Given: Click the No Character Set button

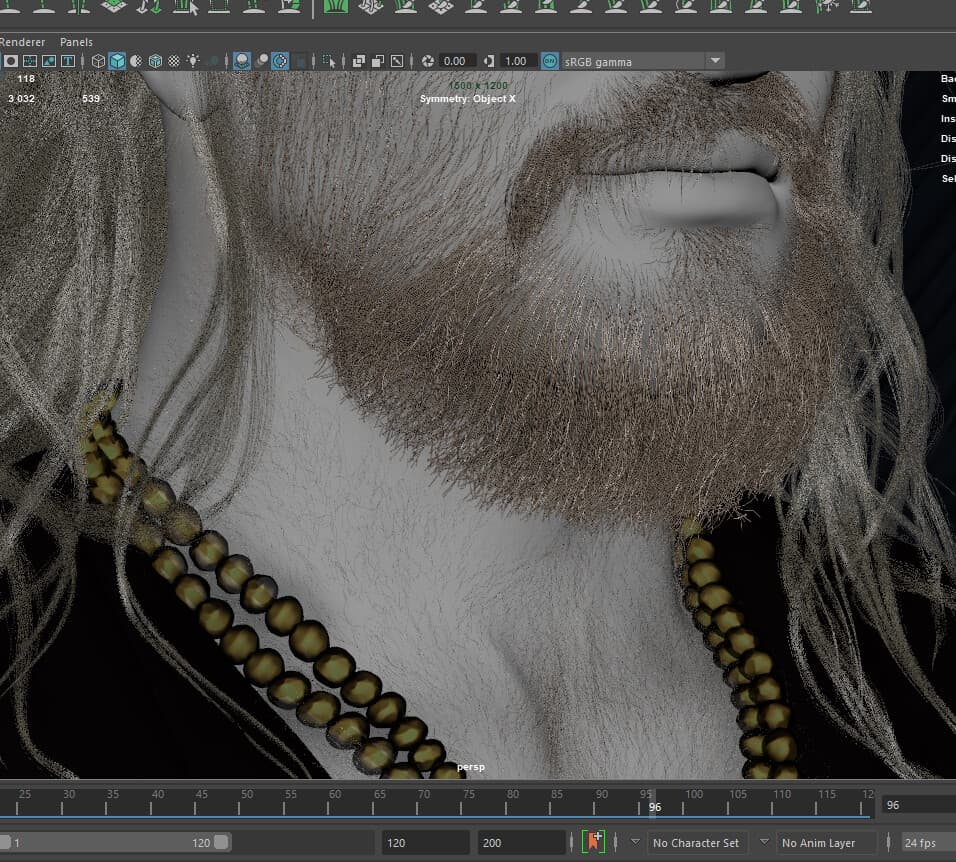Looking at the screenshot, I should [x=696, y=843].
